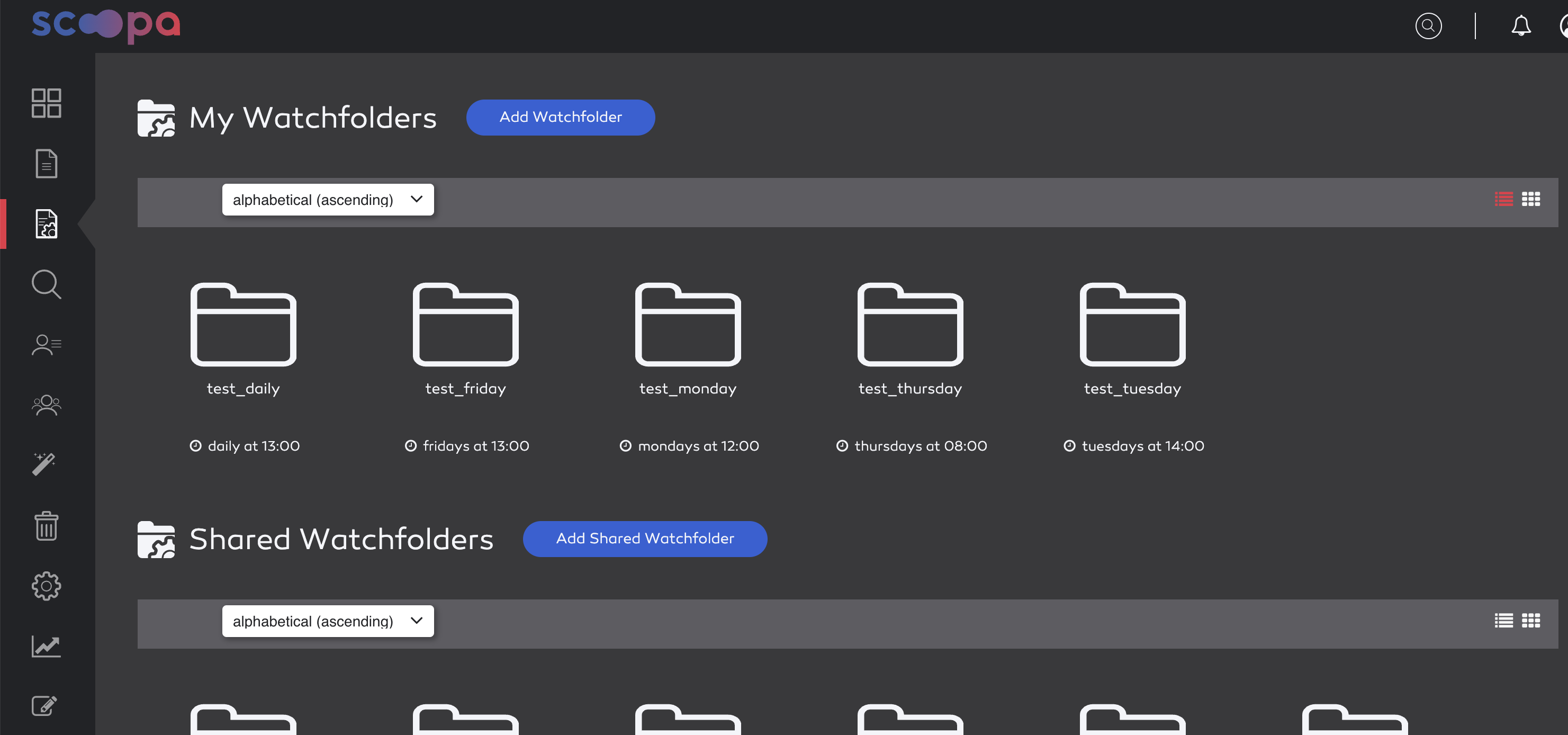Open the test_daily folder

coord(244,325)
